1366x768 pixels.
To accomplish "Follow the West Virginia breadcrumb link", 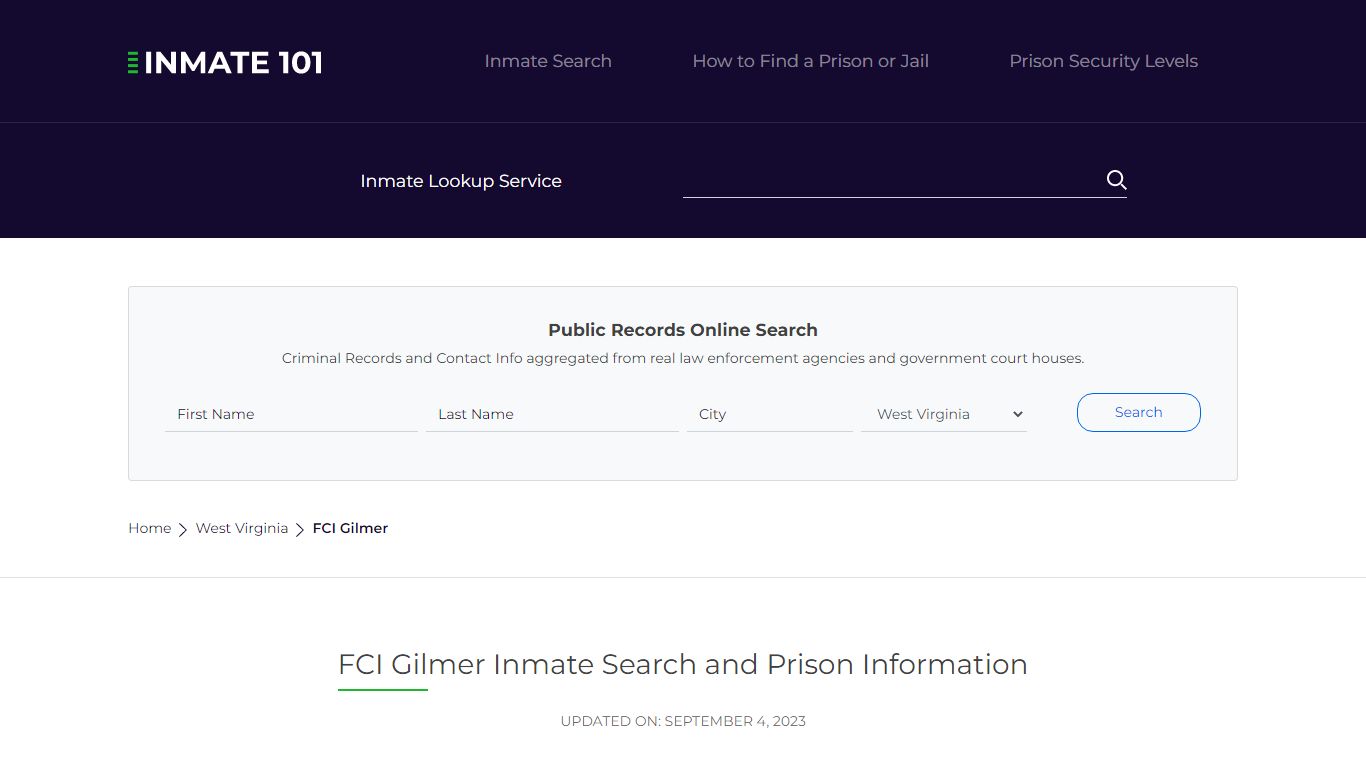I will click(x=242, y=528).
